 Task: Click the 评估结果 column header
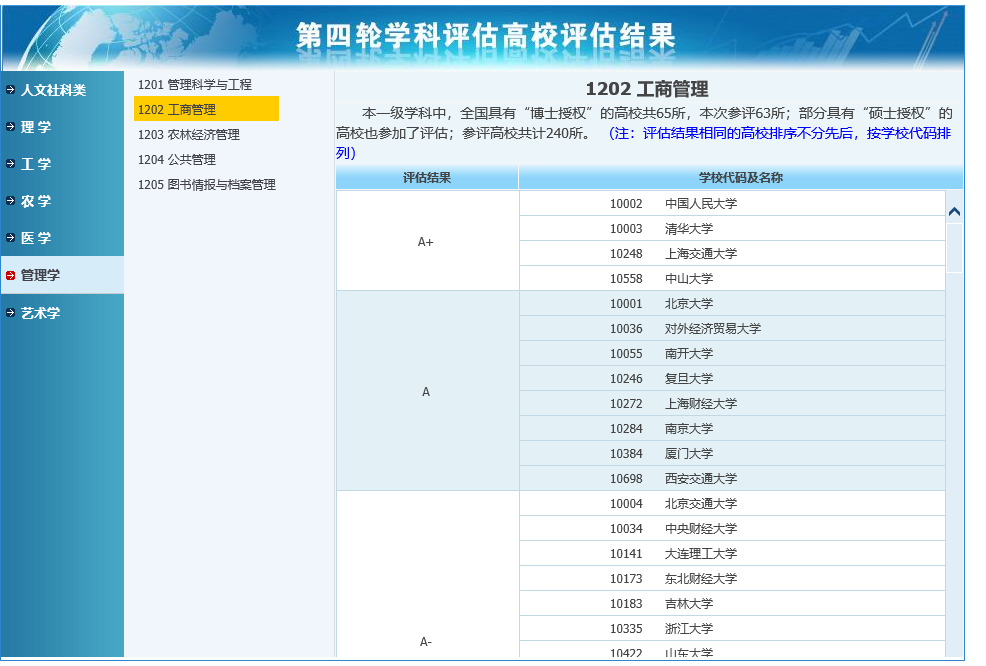(x=427, y=178)
